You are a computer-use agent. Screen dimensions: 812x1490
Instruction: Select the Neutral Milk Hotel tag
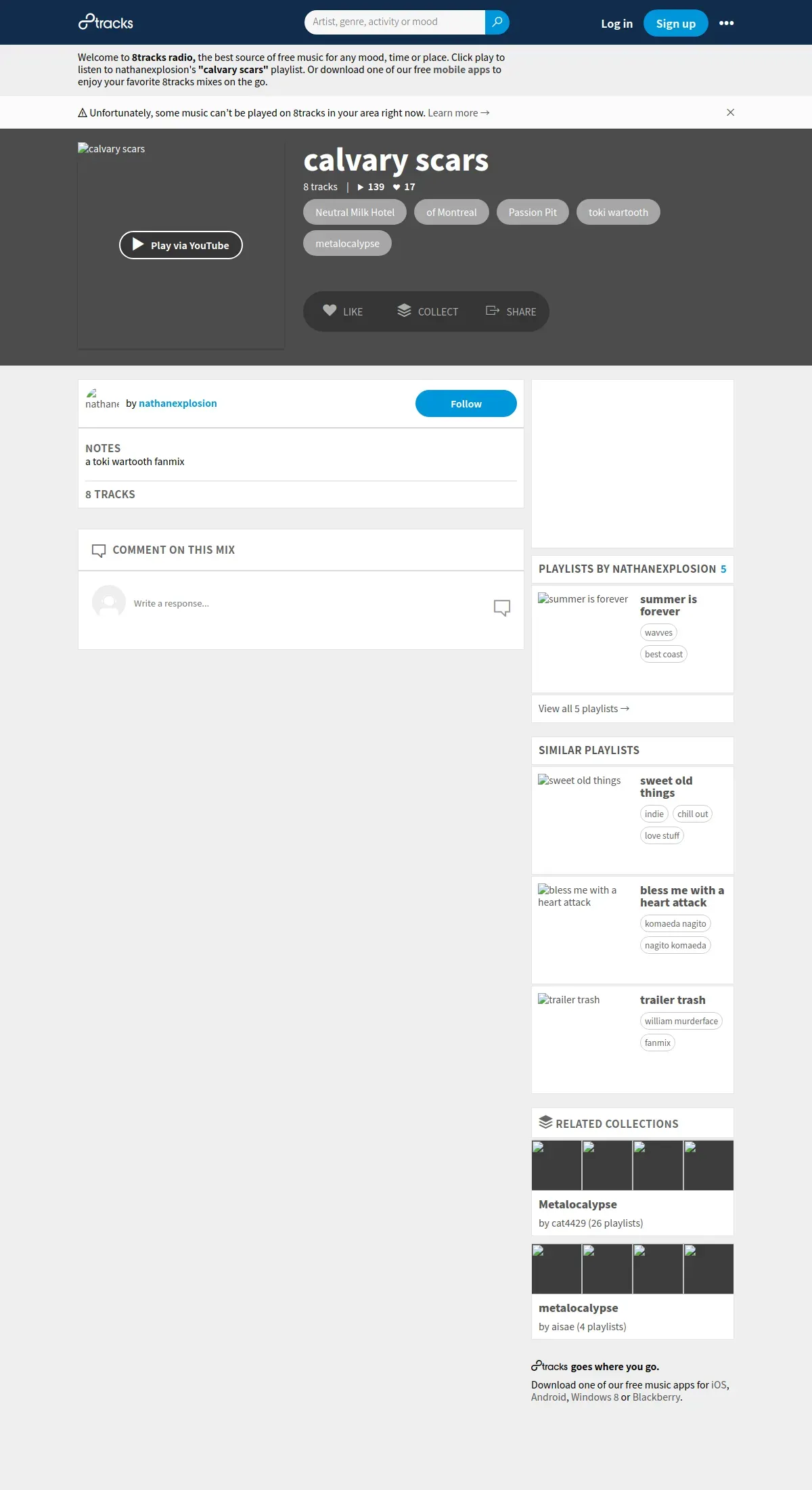point(355,212)
